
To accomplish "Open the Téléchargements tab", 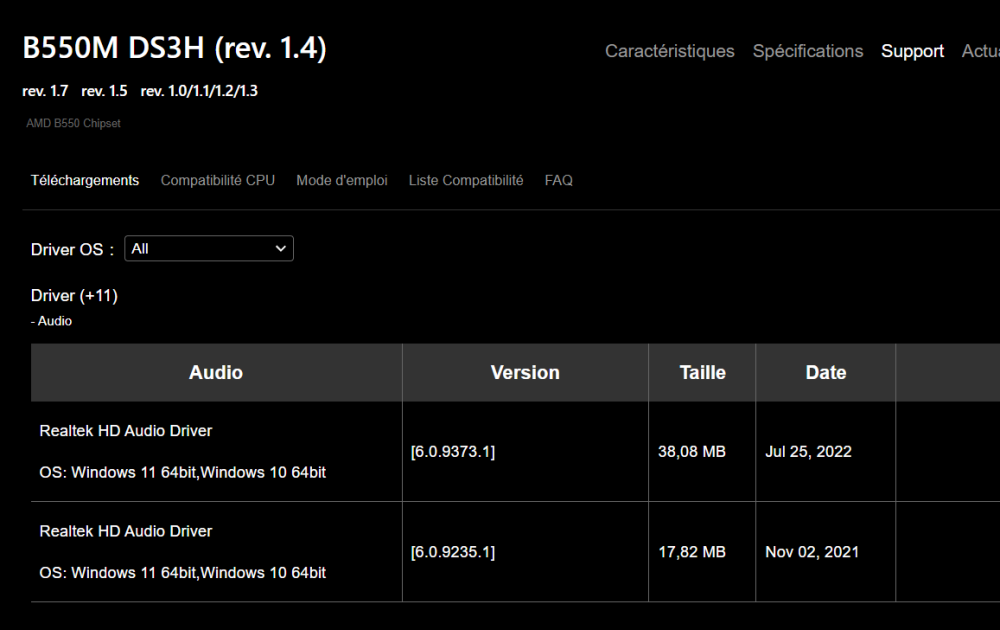I will (85, 181).
